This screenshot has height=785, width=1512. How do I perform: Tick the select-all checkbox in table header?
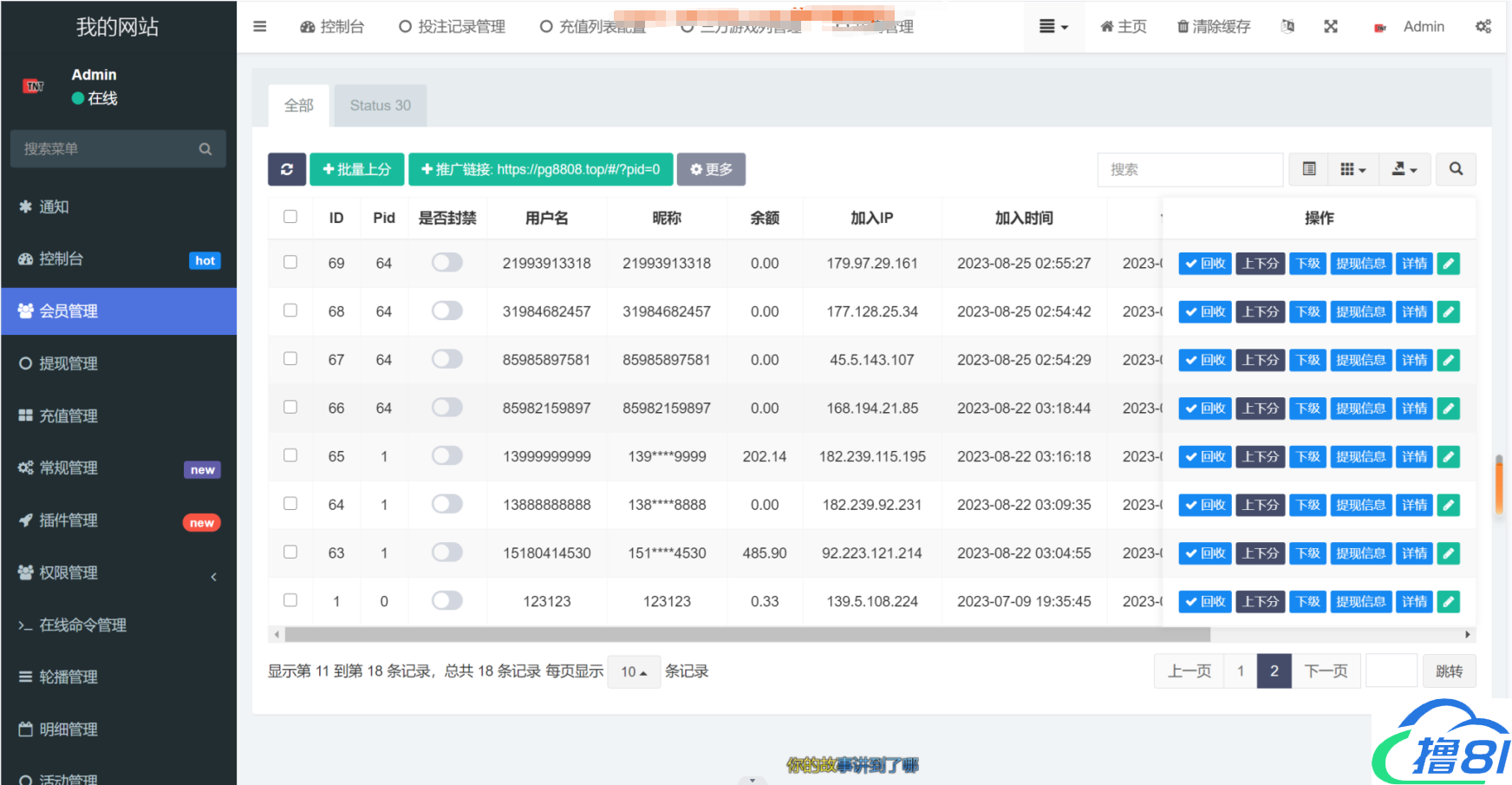coord(290,217)
